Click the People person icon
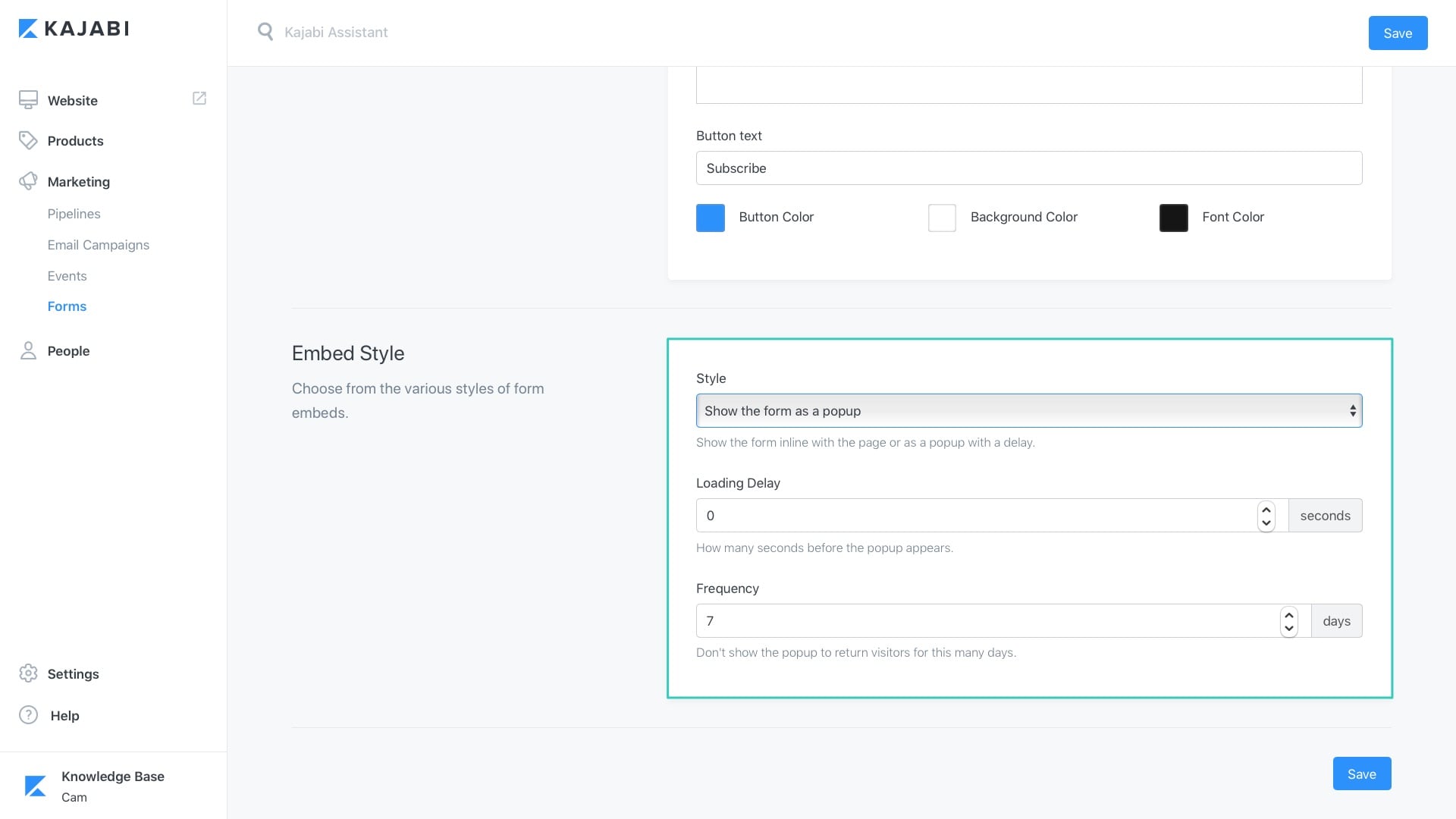Image resolution: width=1456 pixels, height=819 pixels. [28, 350]
